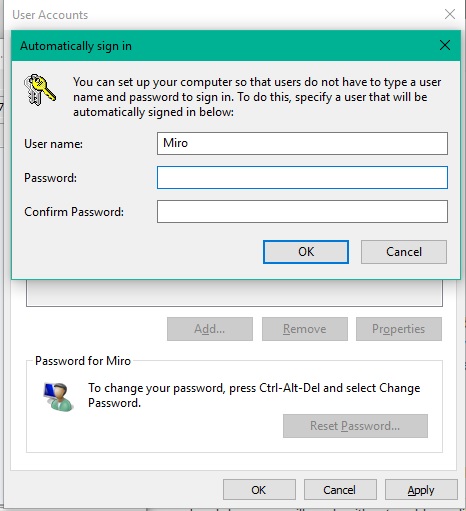Click the Confirm Password label text
Viewport: 466px width, 511px height.
click(74, 212)
